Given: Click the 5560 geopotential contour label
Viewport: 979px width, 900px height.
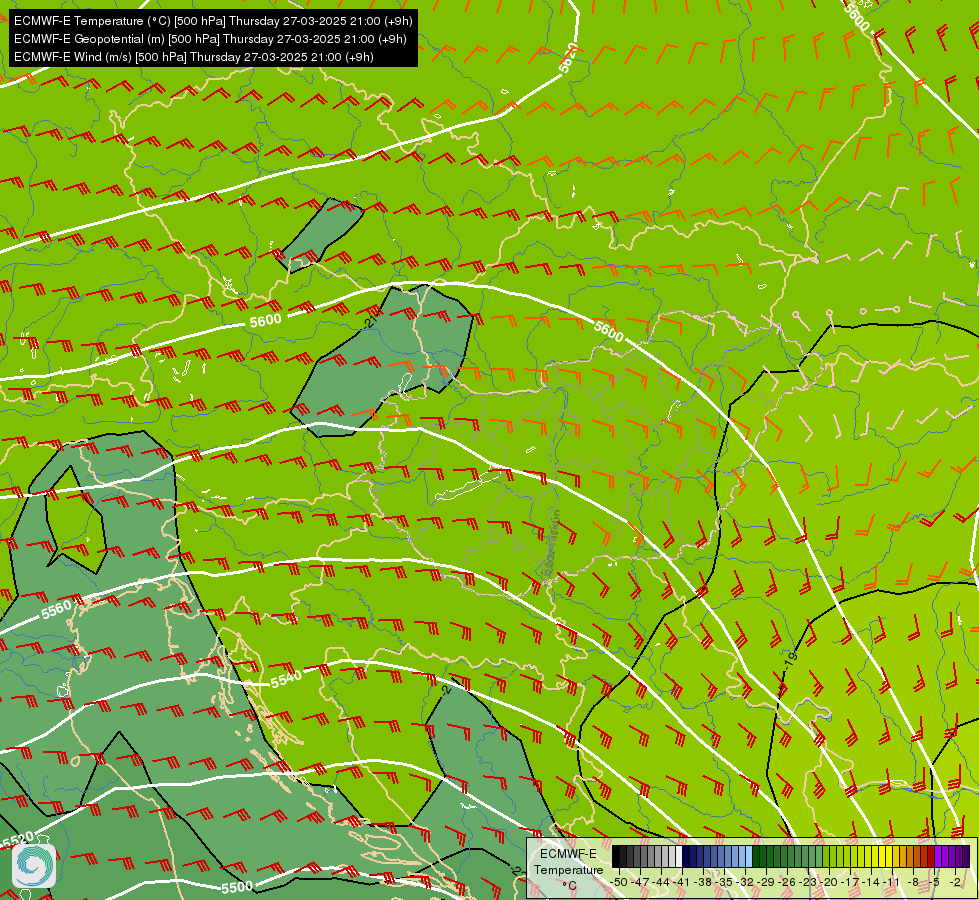Looking at the screenshot, I should [56, 610].
